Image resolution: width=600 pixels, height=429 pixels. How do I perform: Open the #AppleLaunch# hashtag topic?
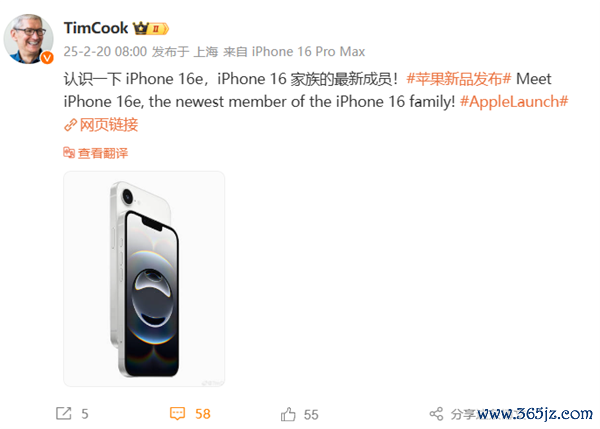[514, 101]
